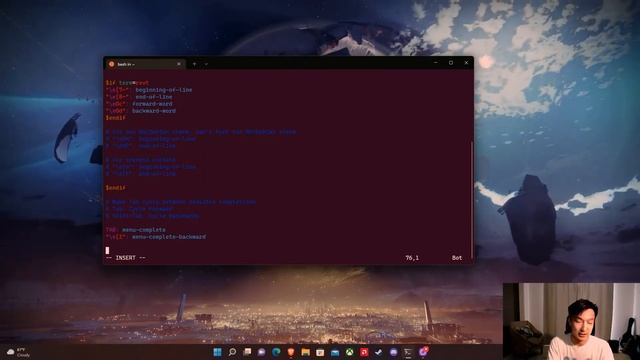This screenshot has height=360, width=640.
Task: Open the red app icon beside Xbox
Action: coord(364,352)
